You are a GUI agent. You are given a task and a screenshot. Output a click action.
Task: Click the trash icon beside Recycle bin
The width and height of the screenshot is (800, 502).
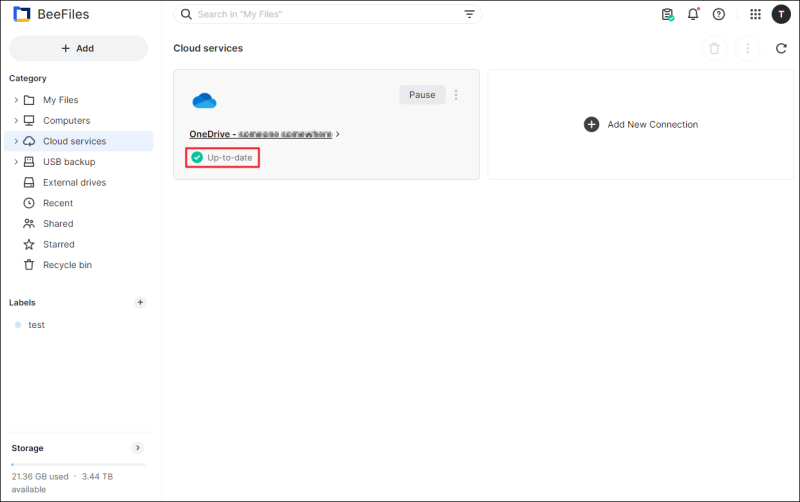29,265
